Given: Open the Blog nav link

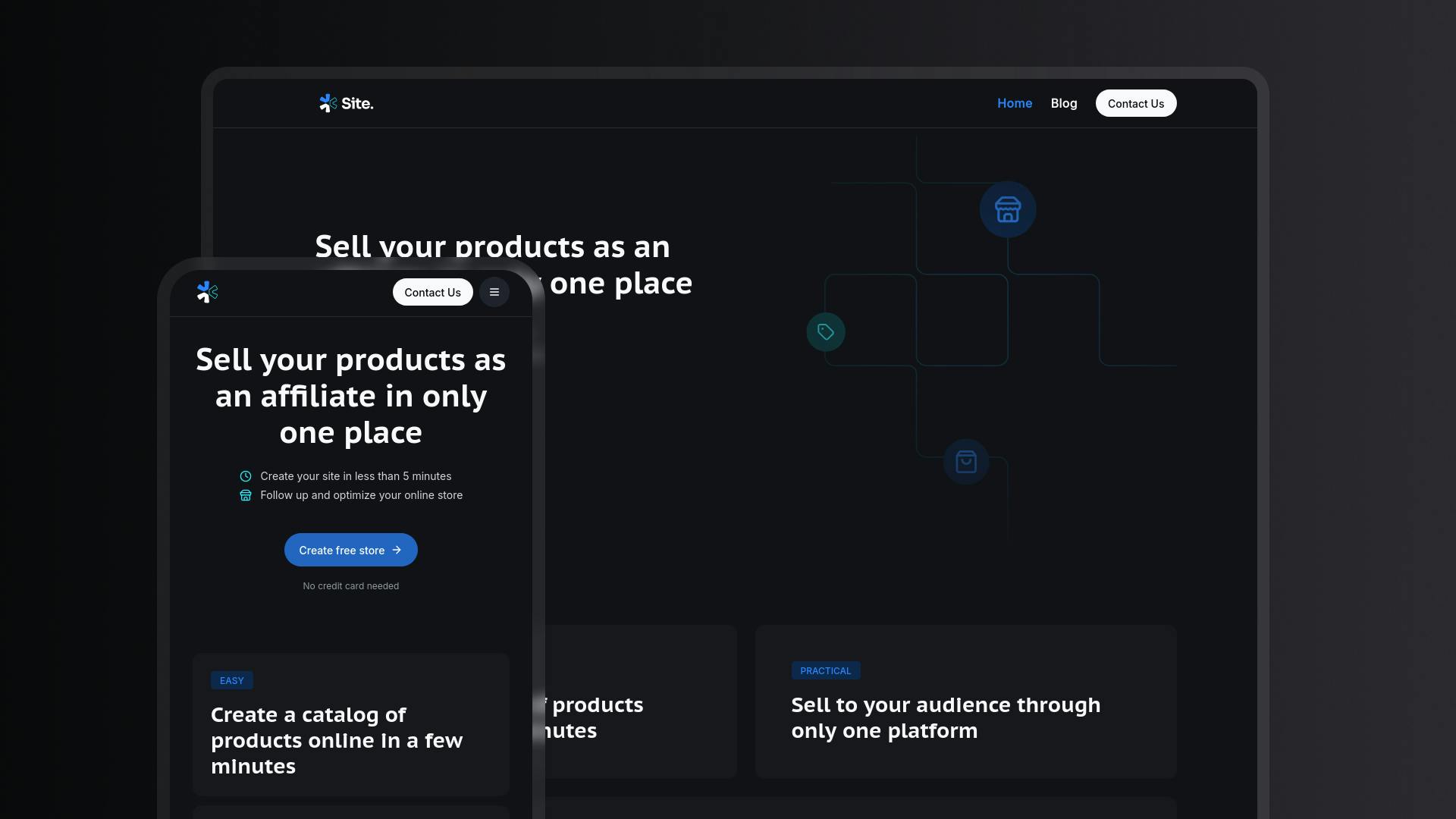Looking at the screenshot, I should pos(1063,103).
